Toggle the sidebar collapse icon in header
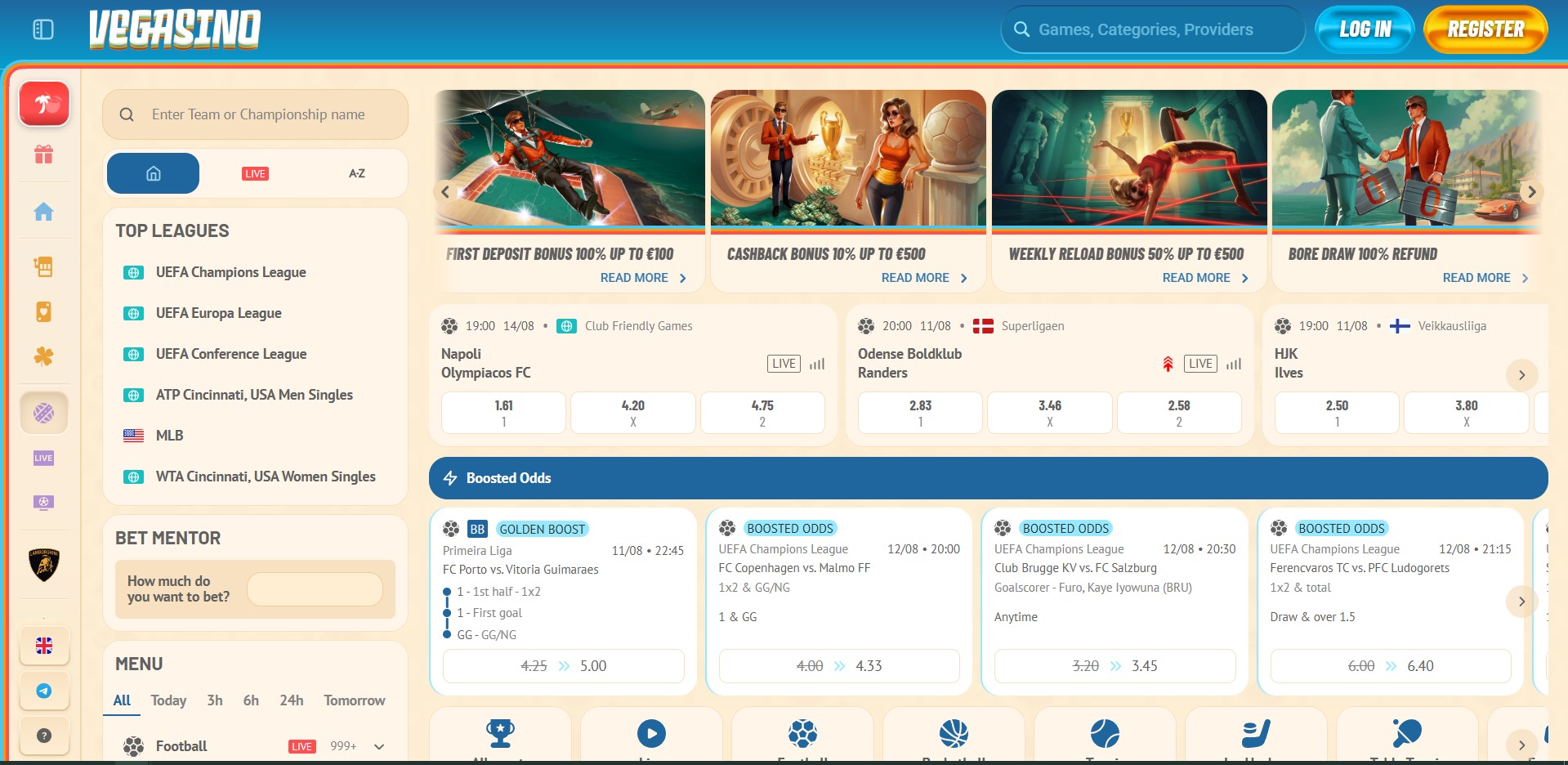The image size is (1568, 765). [x=43, y=29]
